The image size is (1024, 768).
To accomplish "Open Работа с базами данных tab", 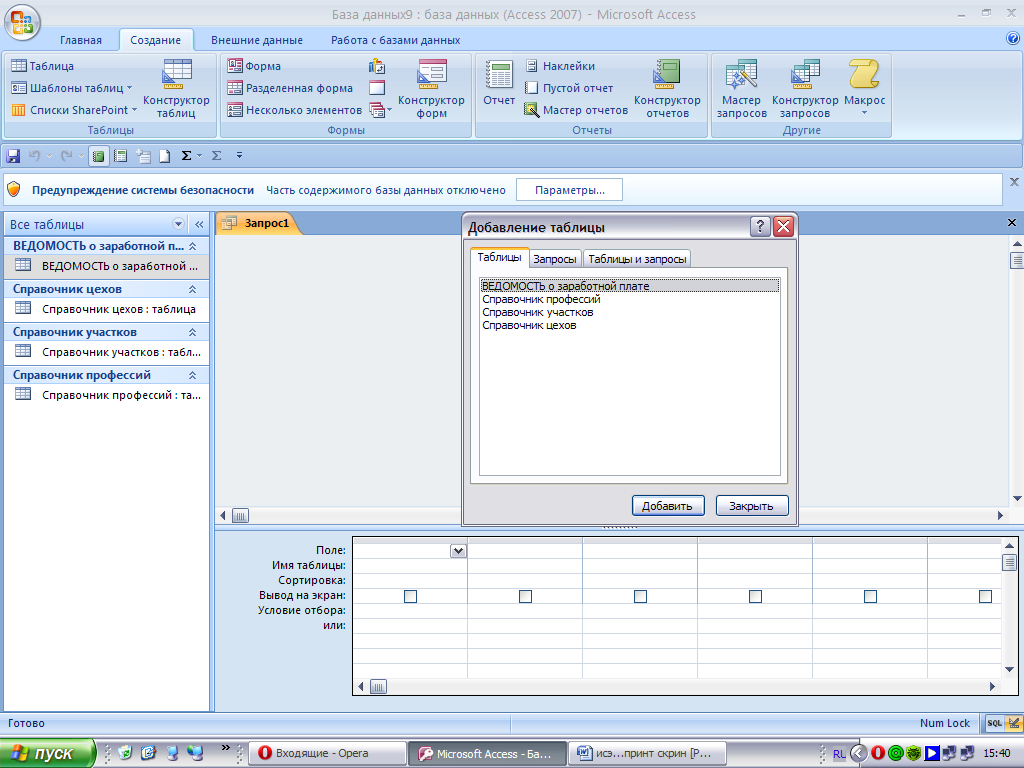I will pyautogui.click(x=396, y=40).
